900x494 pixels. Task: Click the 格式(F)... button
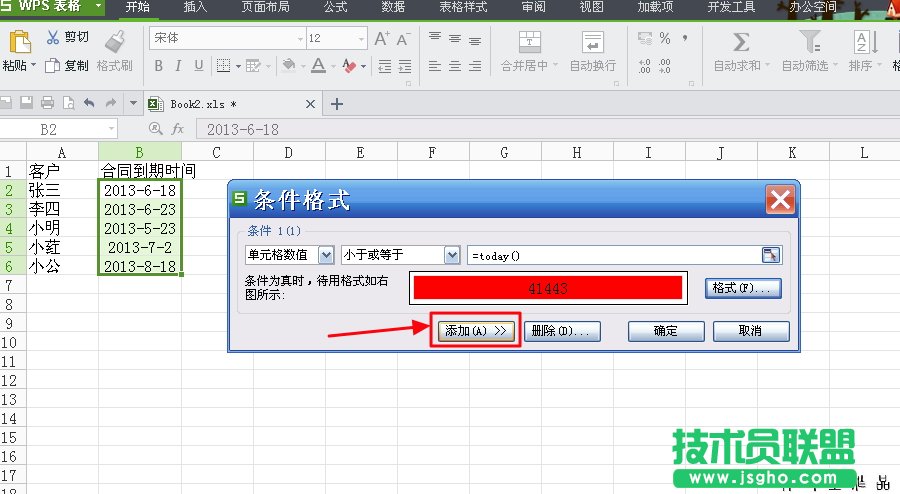(x=743, y=288)
